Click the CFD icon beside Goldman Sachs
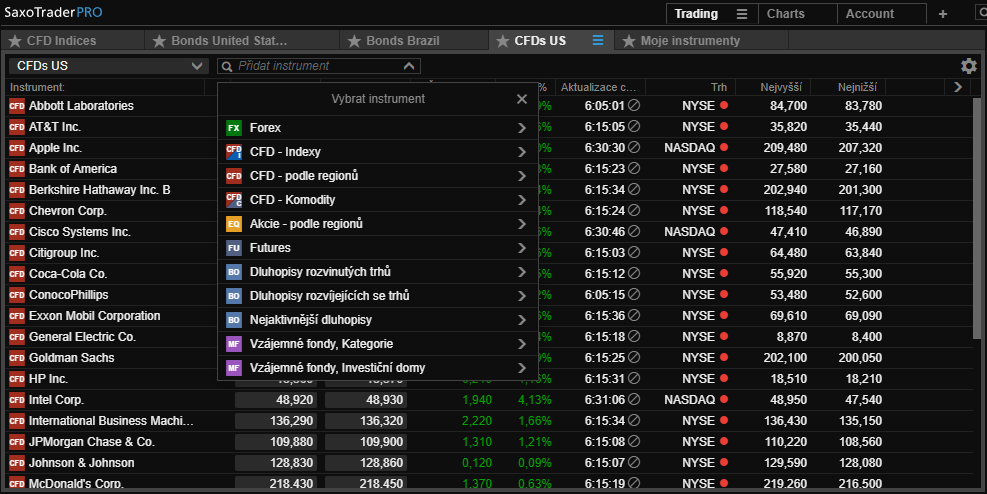Screen dimensions: 987x494 point(16,358)
